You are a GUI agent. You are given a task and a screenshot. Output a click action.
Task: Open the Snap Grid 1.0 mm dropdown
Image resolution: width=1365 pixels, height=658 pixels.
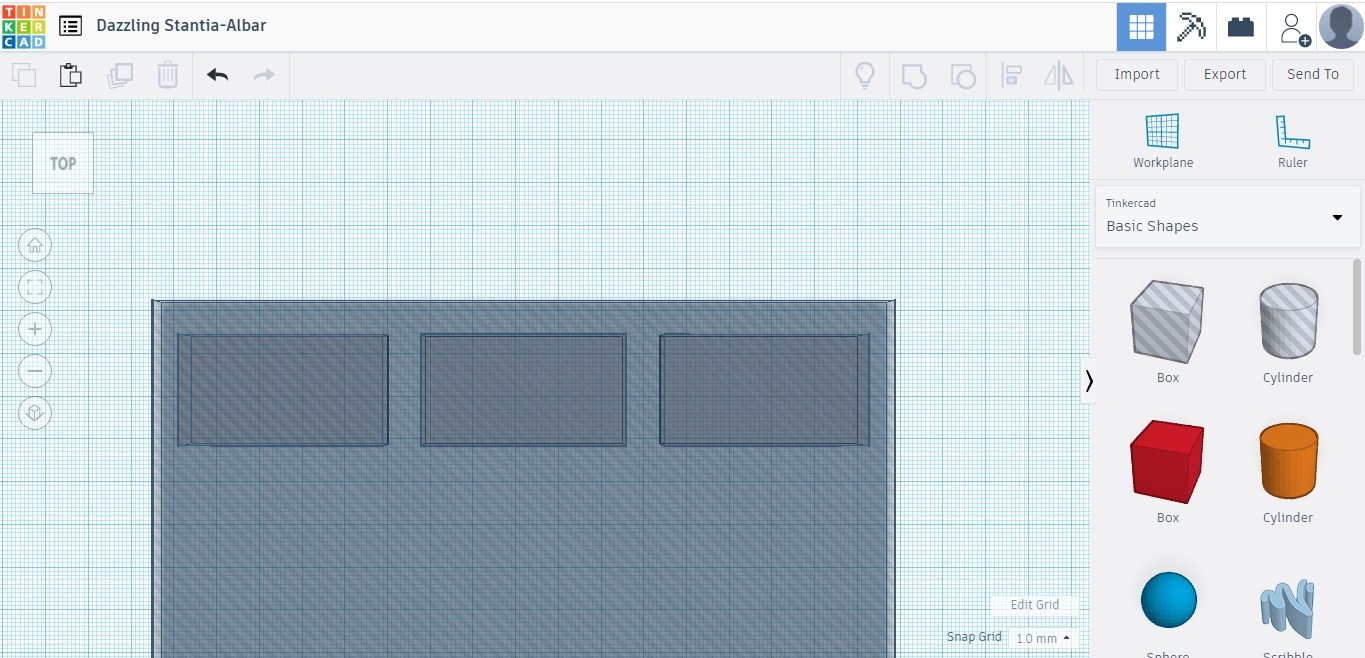tap(1043, 638)
